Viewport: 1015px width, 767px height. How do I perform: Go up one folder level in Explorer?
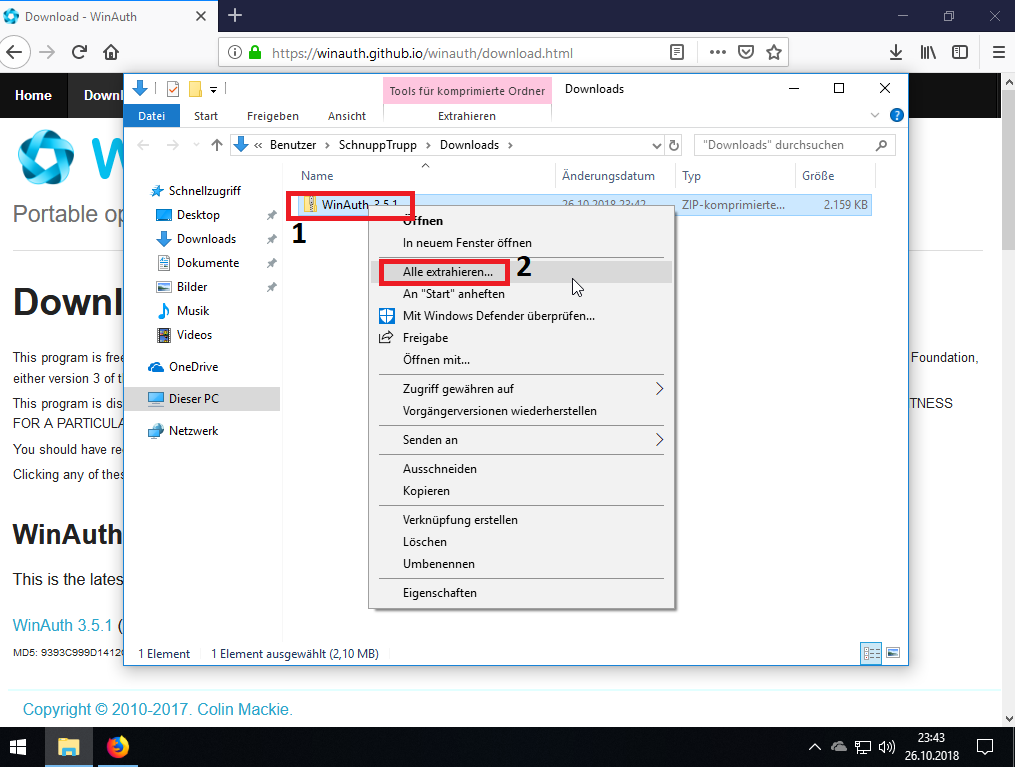217,145
